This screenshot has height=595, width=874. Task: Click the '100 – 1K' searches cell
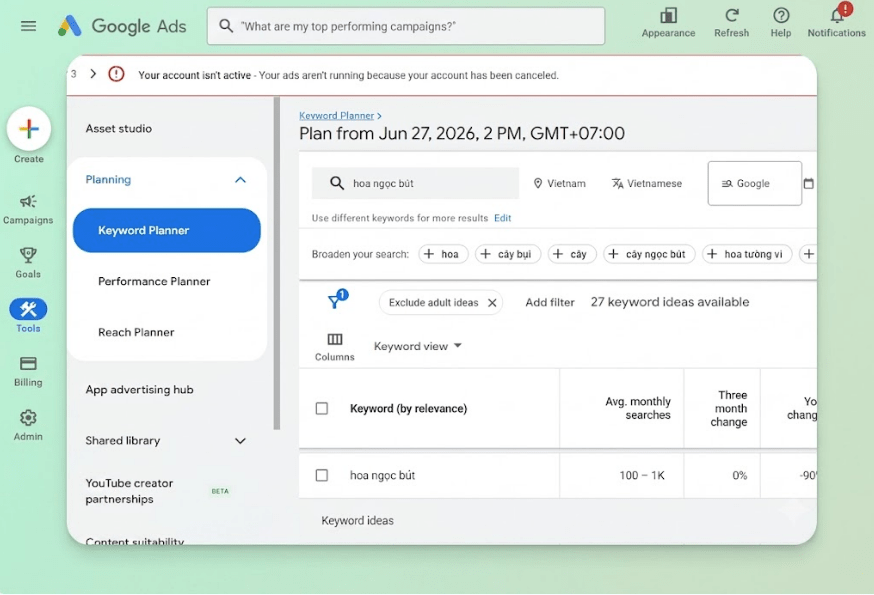click(642, 475)
